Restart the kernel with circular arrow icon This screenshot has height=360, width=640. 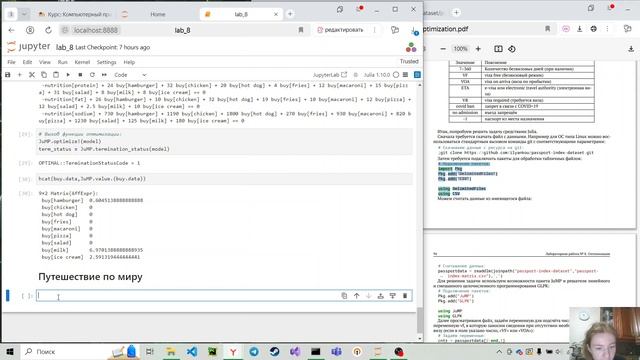(x=92, y=75)
